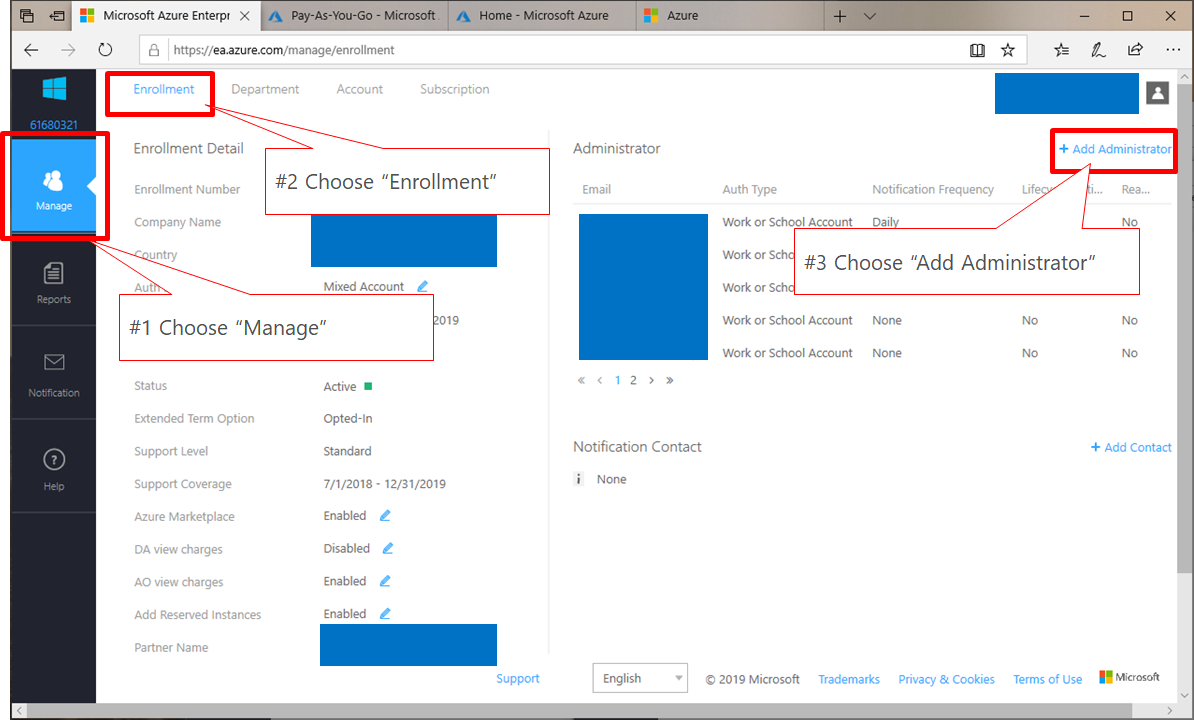Edit the Auth Level Mixed Account pencil
Image resolution: width=1194 pixels, height=720 pixels.
(423, 286)
